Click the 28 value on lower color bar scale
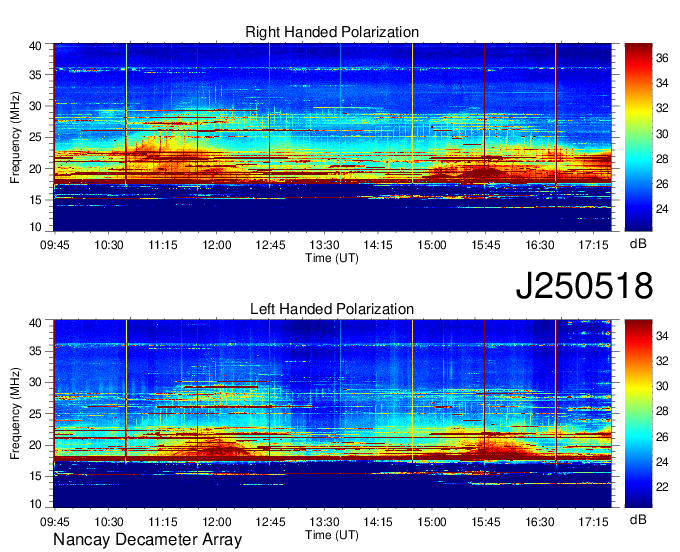680x552 pixels. pyautogui.click(x=662, y=411)
